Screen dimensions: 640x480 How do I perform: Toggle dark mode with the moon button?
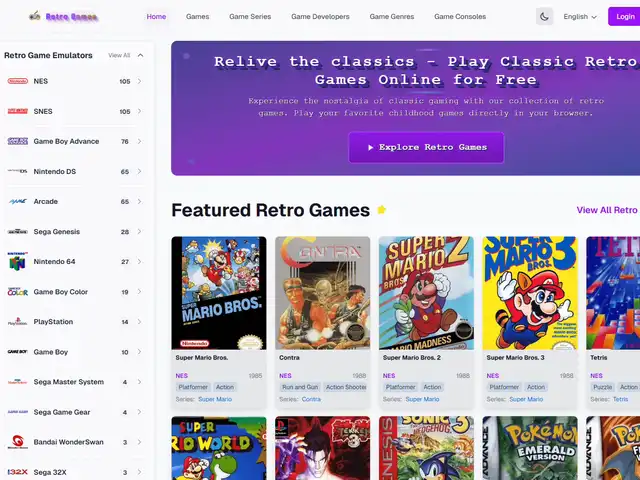(x=544, y=17)
